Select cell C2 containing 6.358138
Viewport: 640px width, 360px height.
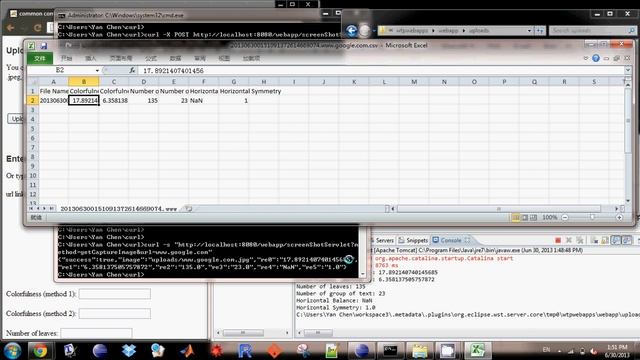pos(114,100)
